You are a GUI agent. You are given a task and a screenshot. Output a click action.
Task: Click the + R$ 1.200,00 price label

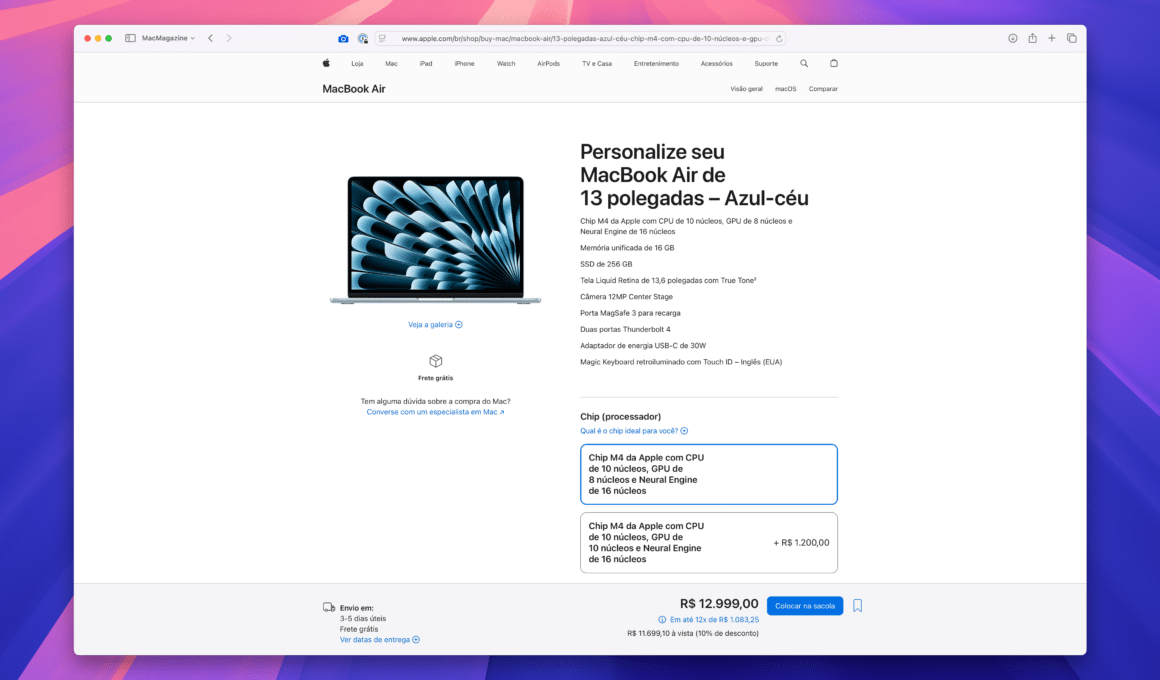coord(801,543)
